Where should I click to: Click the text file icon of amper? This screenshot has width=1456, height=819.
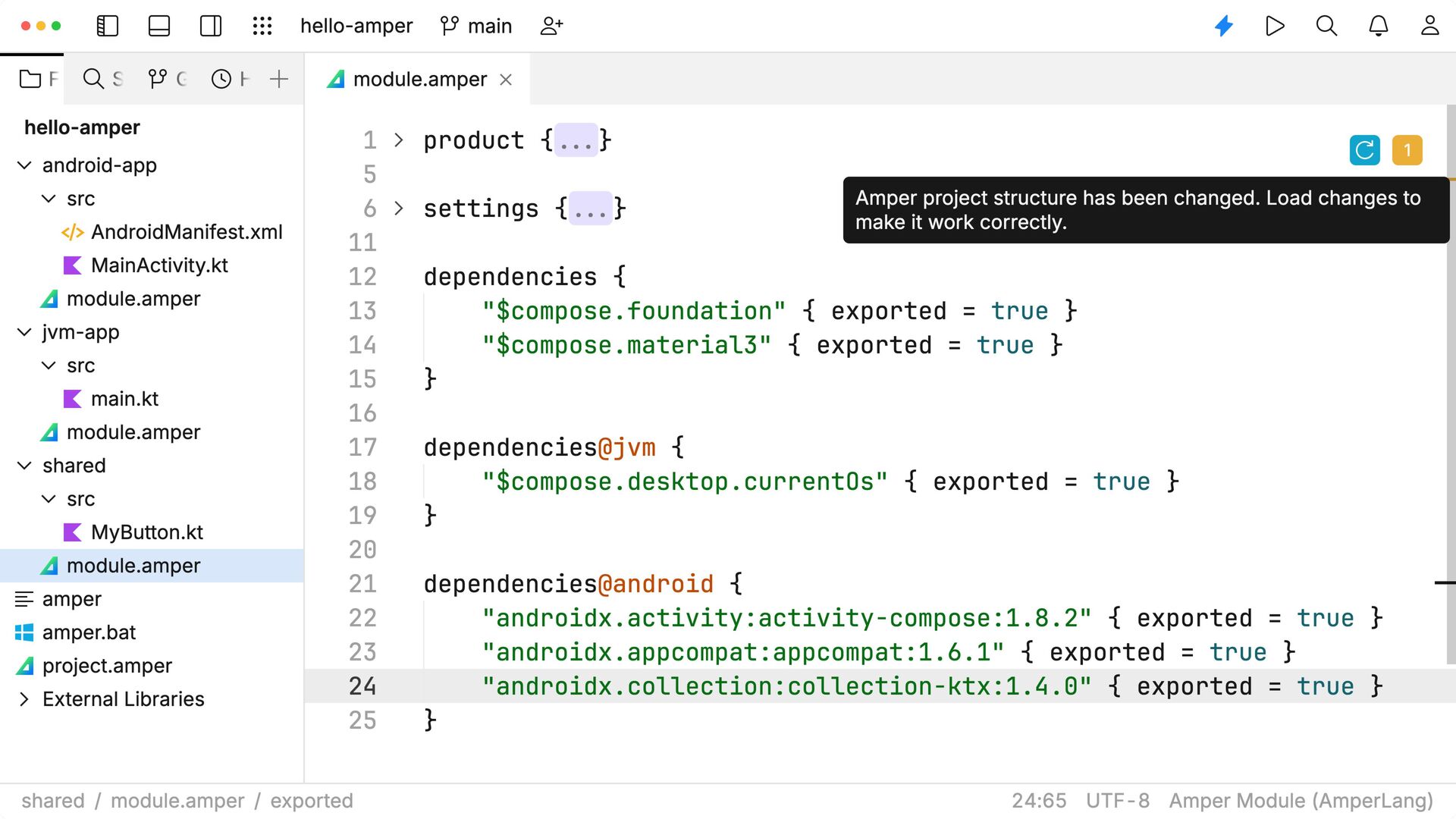24,599
